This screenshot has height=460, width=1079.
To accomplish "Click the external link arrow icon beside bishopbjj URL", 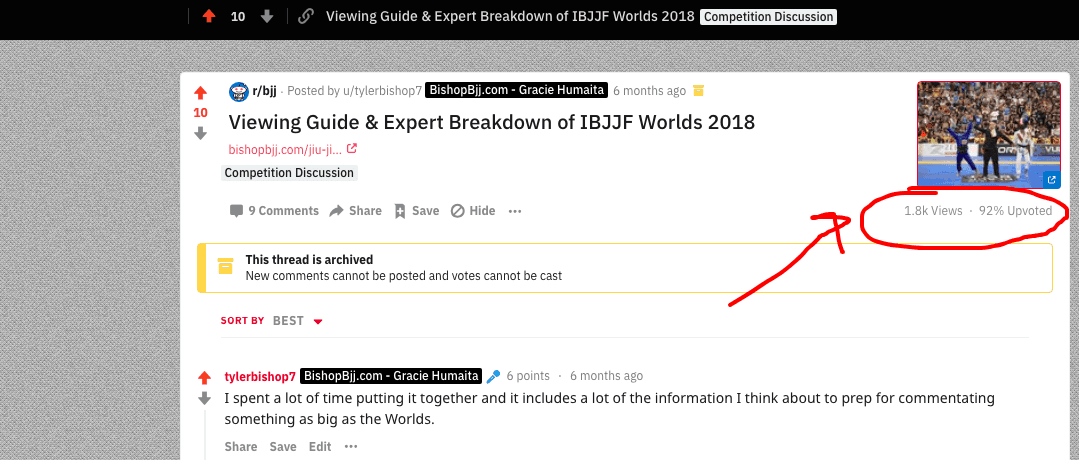I will pos(352,148).
